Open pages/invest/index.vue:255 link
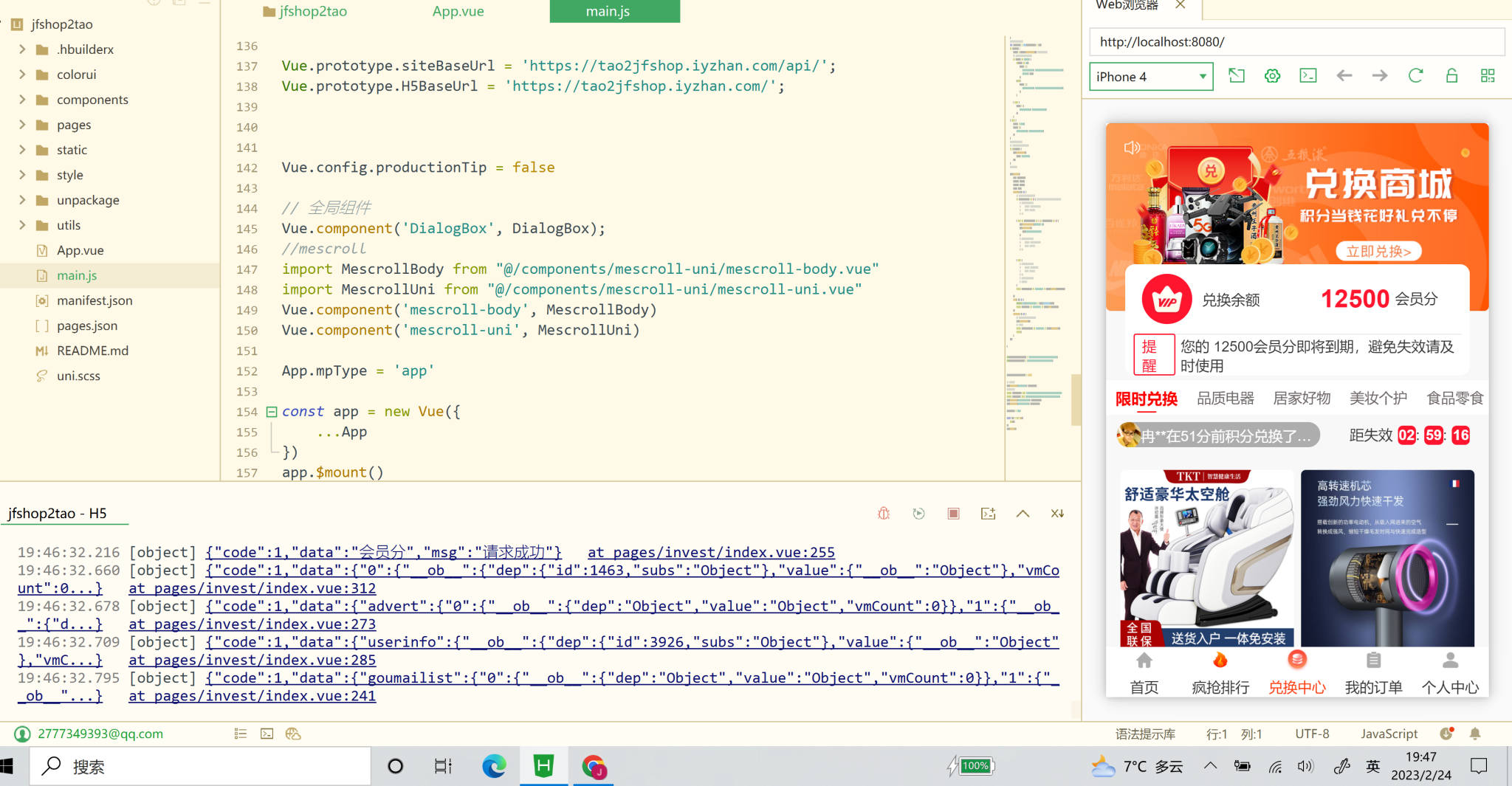 tap(711, 552)
